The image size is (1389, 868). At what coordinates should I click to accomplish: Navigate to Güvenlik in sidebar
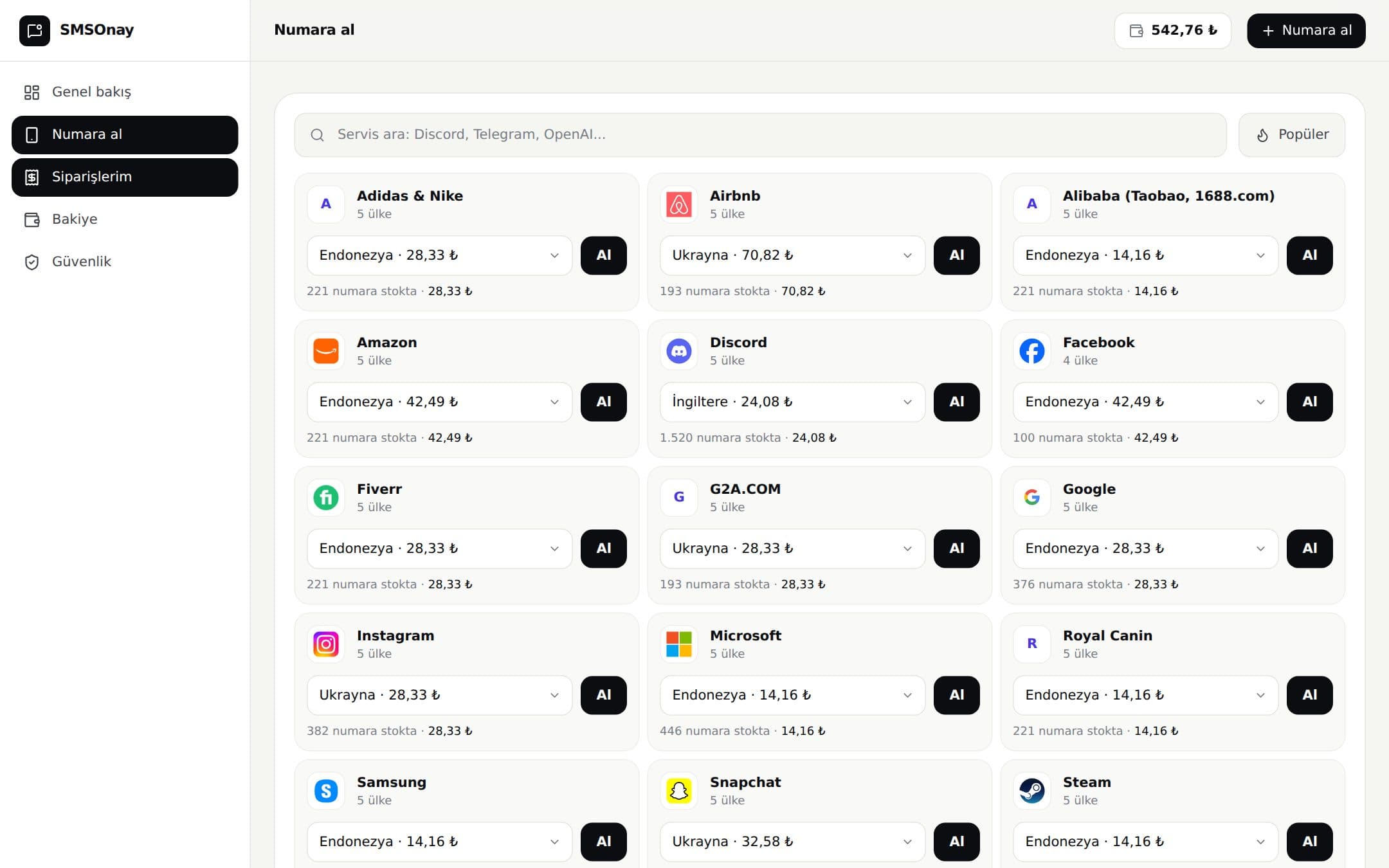point(125,262)
